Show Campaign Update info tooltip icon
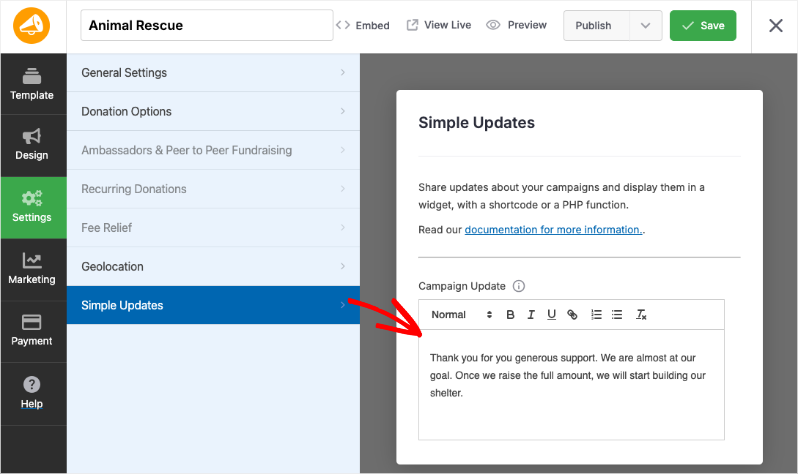The height and width of the screenshot is (474, 798). (x=519, y=286)
